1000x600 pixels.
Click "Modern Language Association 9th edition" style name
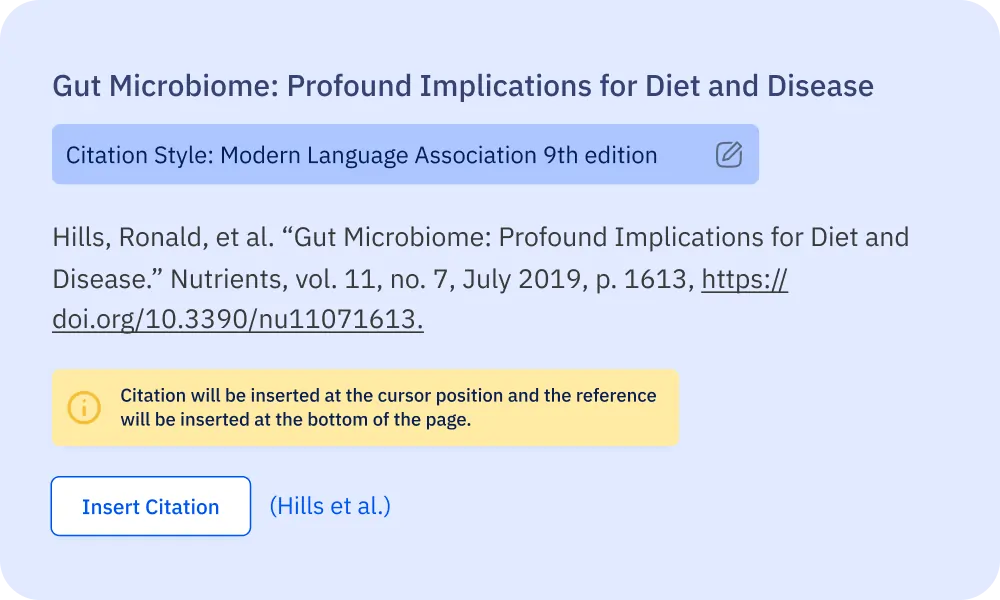(438, 155)
